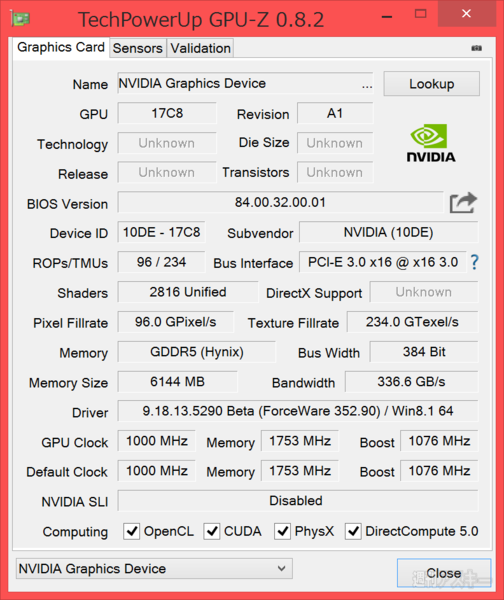Toggle the OpenCL checkbox
The height and width of the screenshot is (600, 504).
131,531
